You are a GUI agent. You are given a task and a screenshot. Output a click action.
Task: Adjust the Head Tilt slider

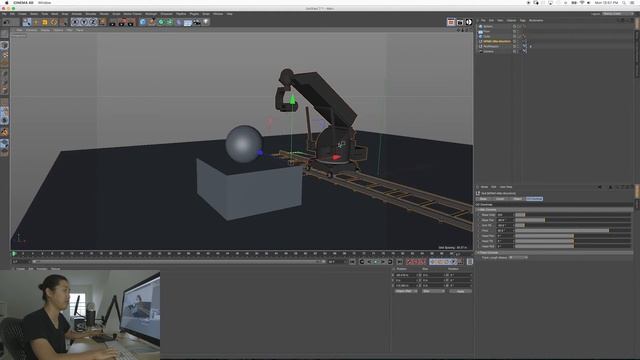(573, 241)
